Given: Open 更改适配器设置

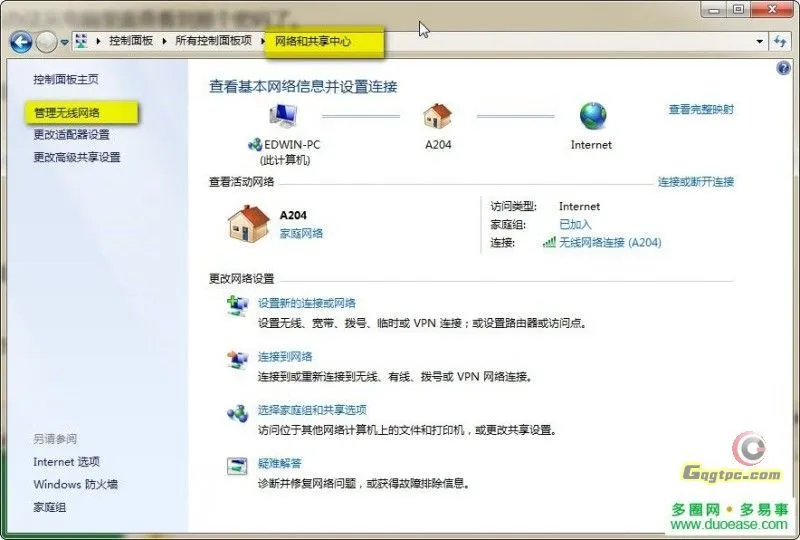Looking at the screenshot, I should click(71, 135).
